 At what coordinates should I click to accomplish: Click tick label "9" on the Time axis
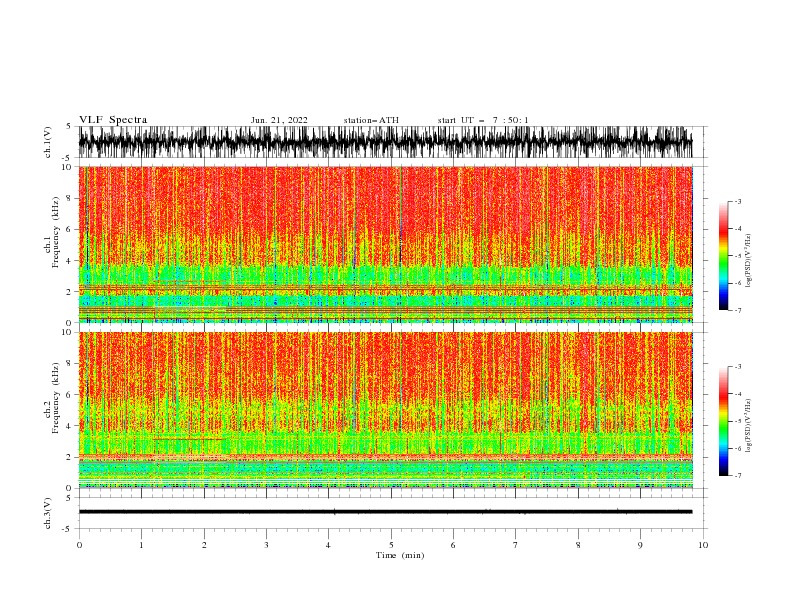pos(640,545)
